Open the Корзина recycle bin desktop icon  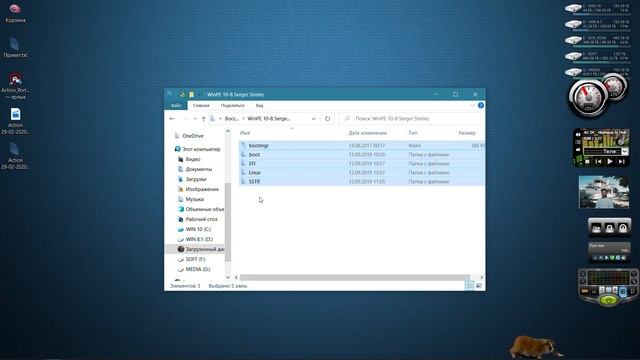15,12
